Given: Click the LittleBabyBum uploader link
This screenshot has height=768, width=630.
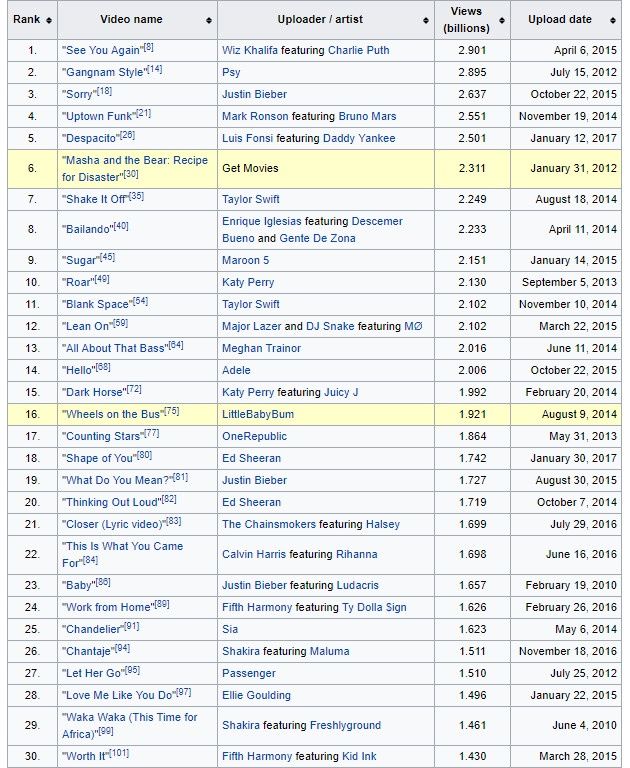Looking at the screenshot, I should point(258,415).
